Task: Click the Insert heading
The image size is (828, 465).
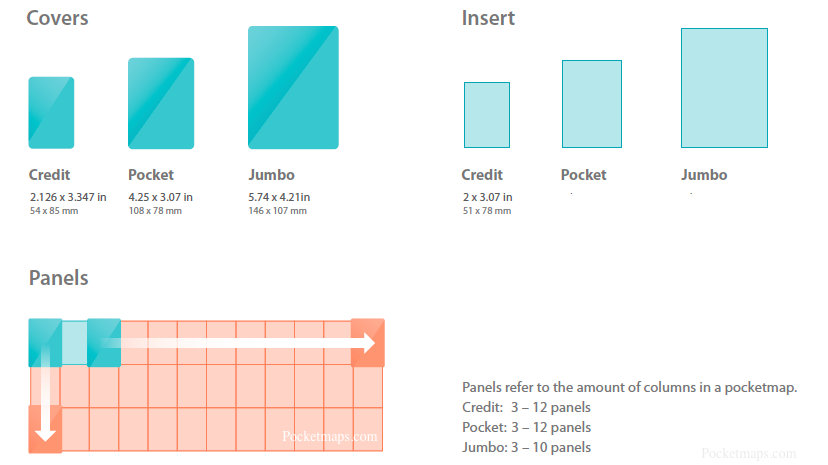Action: pos(488,18)
